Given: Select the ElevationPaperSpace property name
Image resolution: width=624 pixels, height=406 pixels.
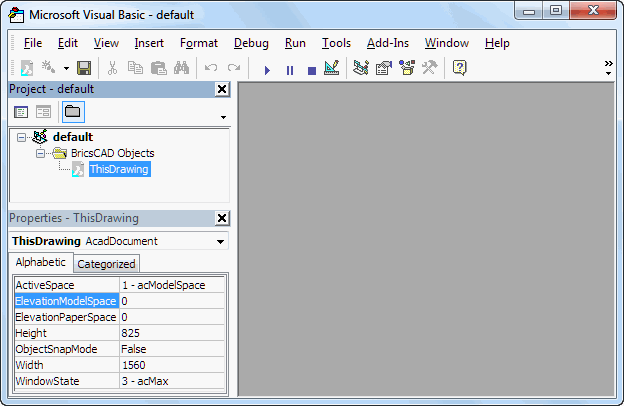Looking at the screenshot, I should 66,317.
